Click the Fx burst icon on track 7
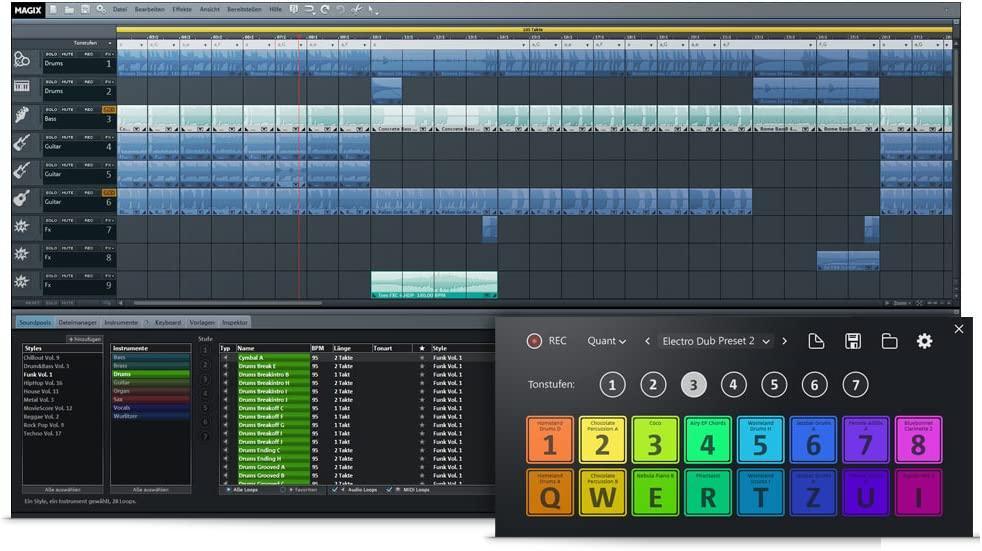This screenshot has height=551, width=982. coord(22,228)
